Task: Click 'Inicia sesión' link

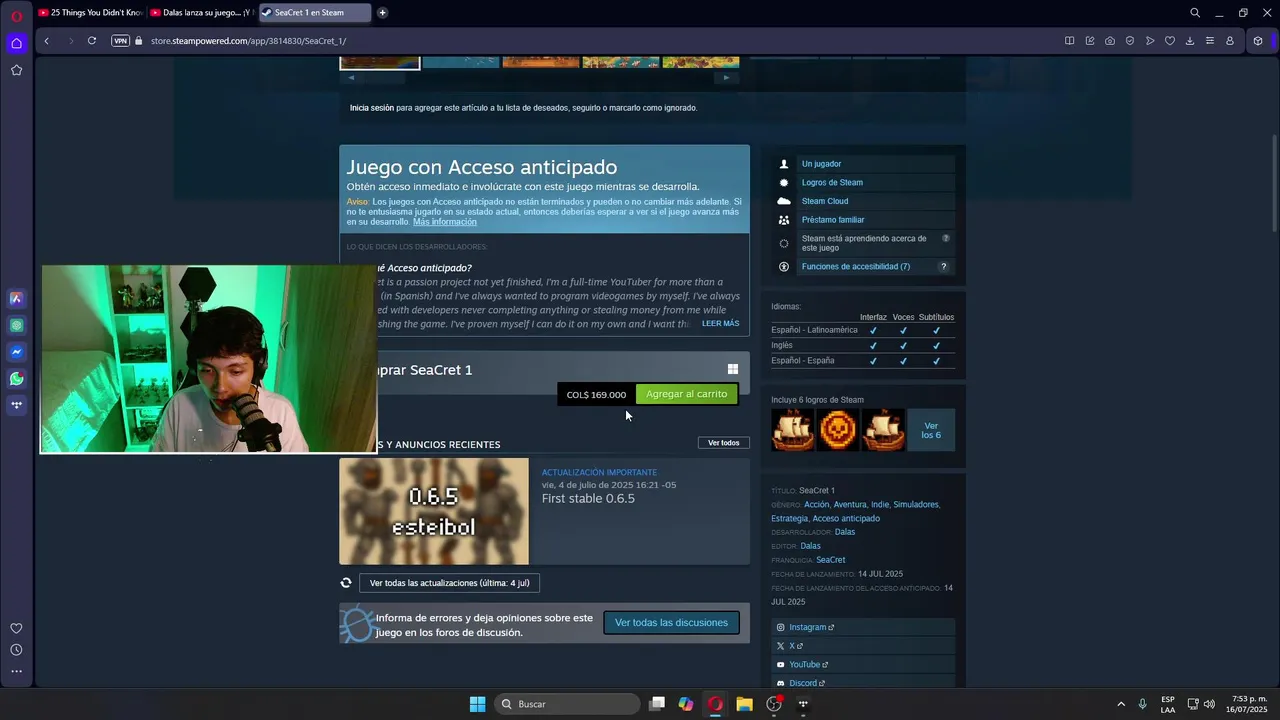Action: (371, 108)
